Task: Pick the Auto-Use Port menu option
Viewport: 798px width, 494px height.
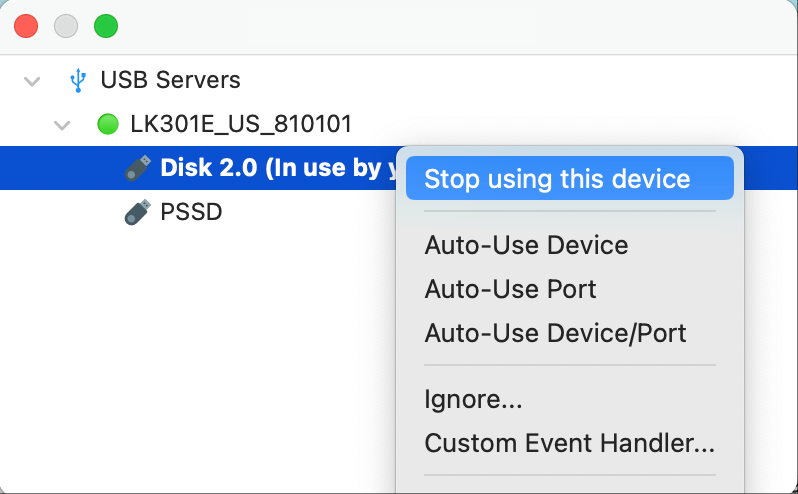Action: (510, 289)
